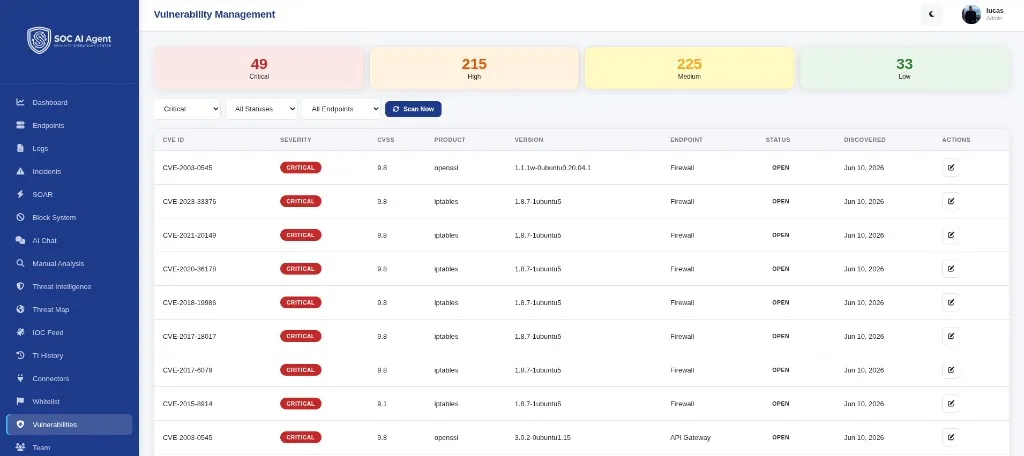The image size is (1024, 456).
Task: Open the Block System ban icon
Action: click(x=20, y=218)
